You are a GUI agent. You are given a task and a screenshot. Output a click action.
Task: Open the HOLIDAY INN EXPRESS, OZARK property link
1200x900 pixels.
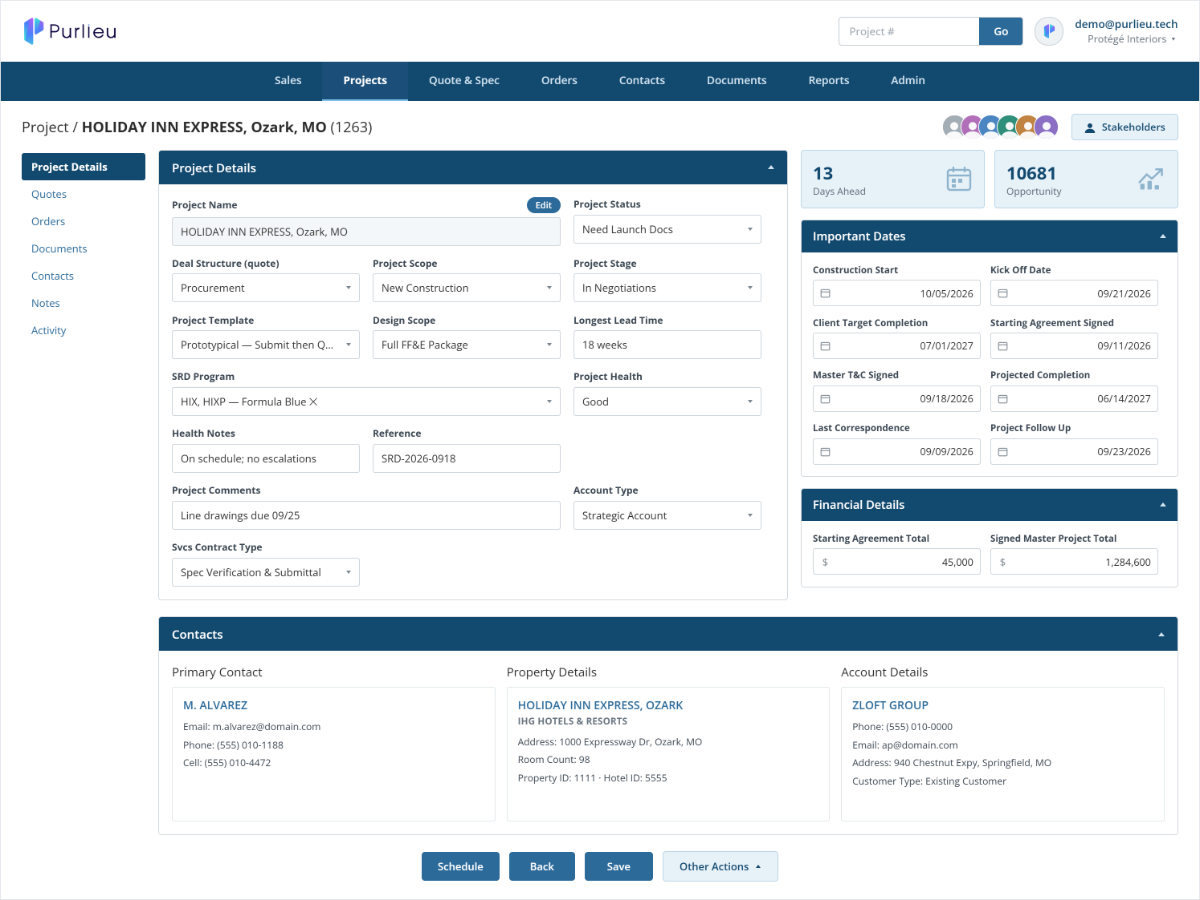click(600, 705)
